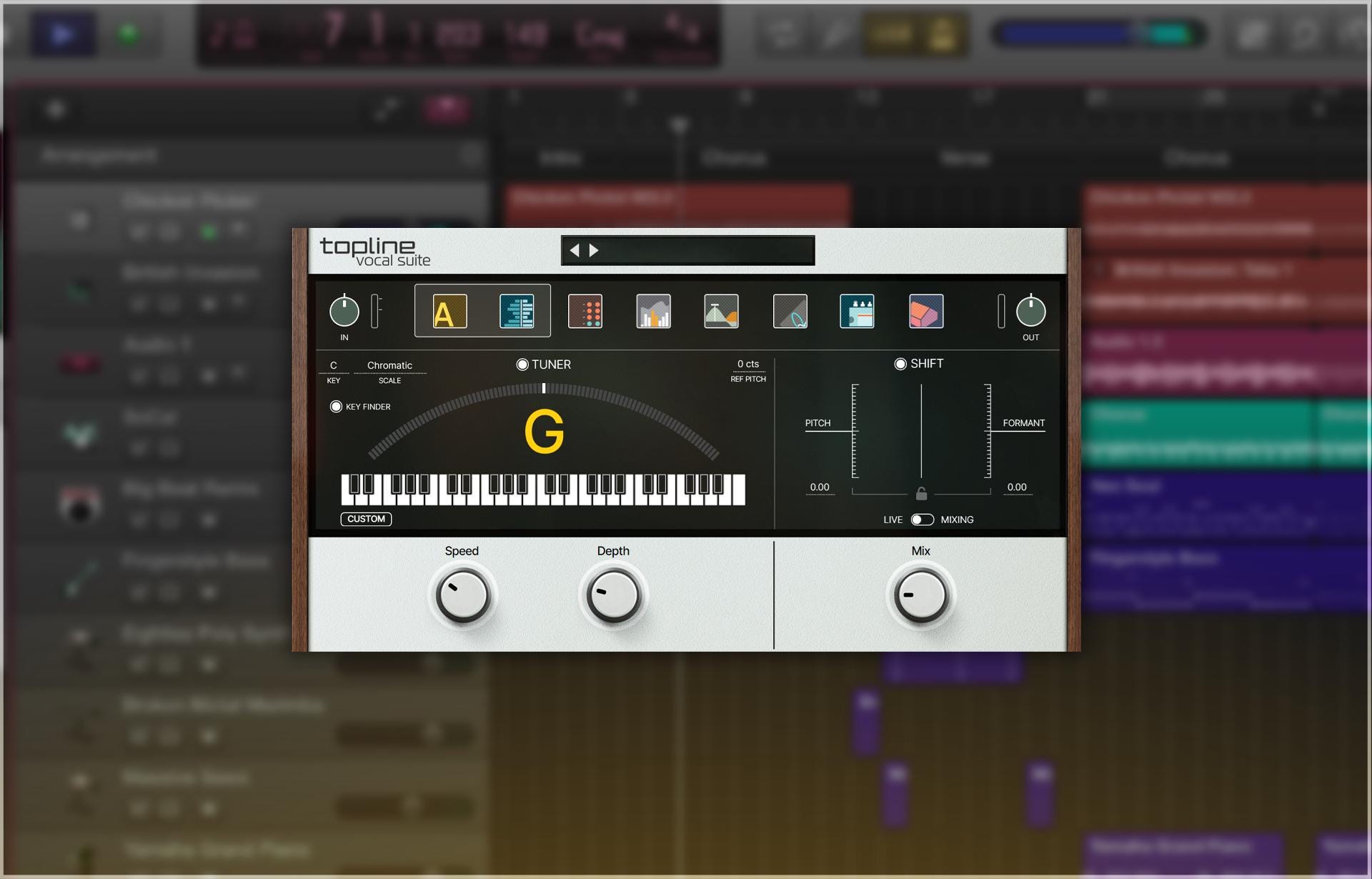This screenshot has width=1372, height=879.
Task: Click the blurred play button in the DAW transport
Action: click(x=63, y=34)
